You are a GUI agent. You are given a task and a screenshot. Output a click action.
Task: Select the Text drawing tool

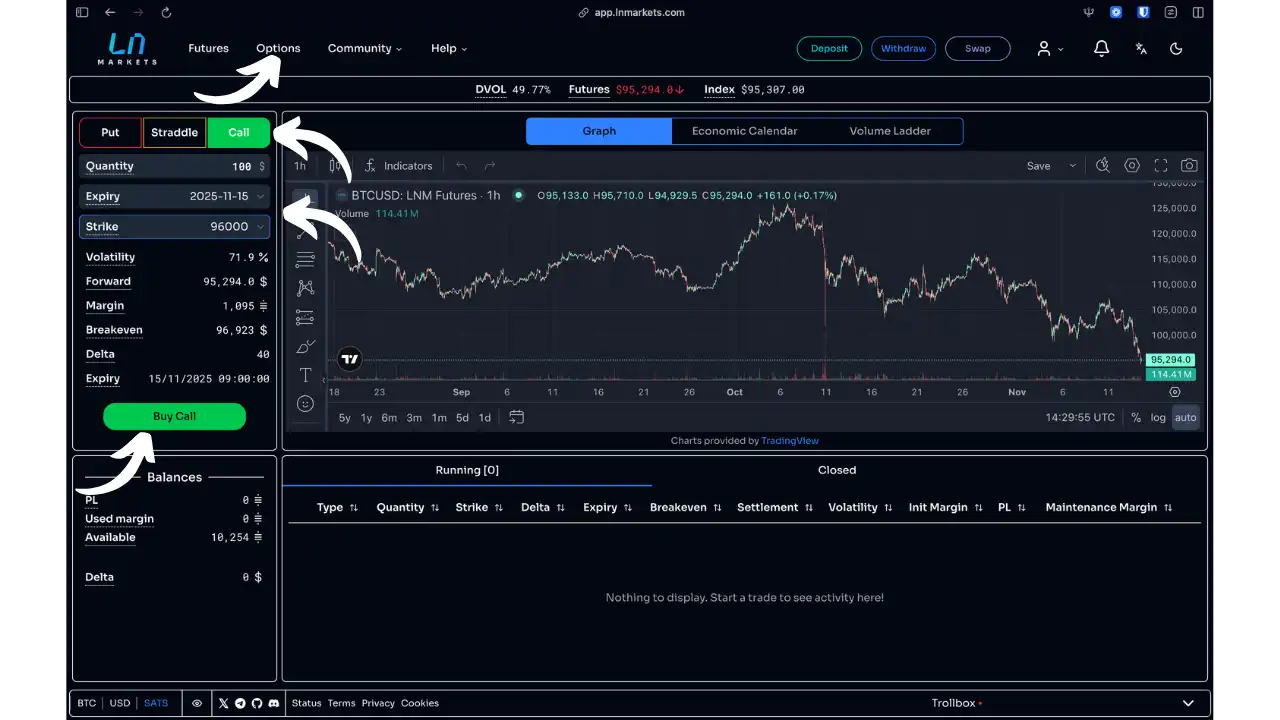click(306, 375)
